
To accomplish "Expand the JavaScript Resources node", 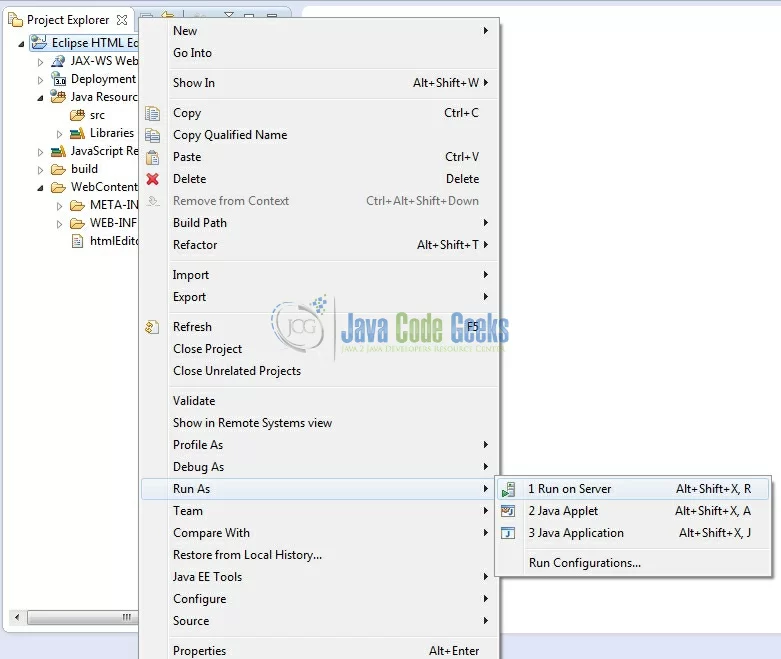I will point(41,152).
